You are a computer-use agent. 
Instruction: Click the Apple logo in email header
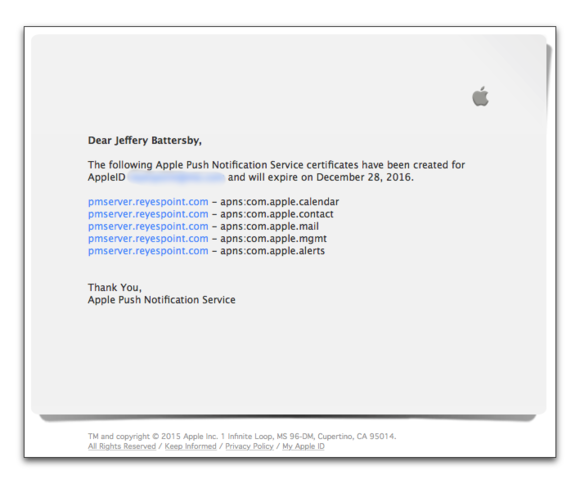click(x=480, y=96)
